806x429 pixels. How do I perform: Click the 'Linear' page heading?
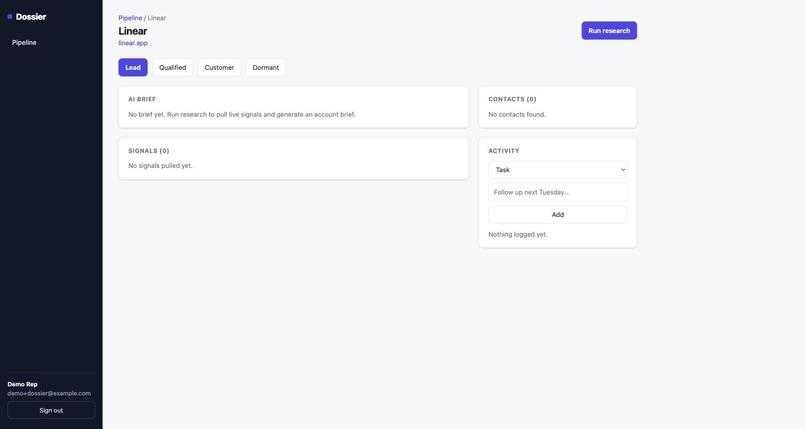(133, 31)
